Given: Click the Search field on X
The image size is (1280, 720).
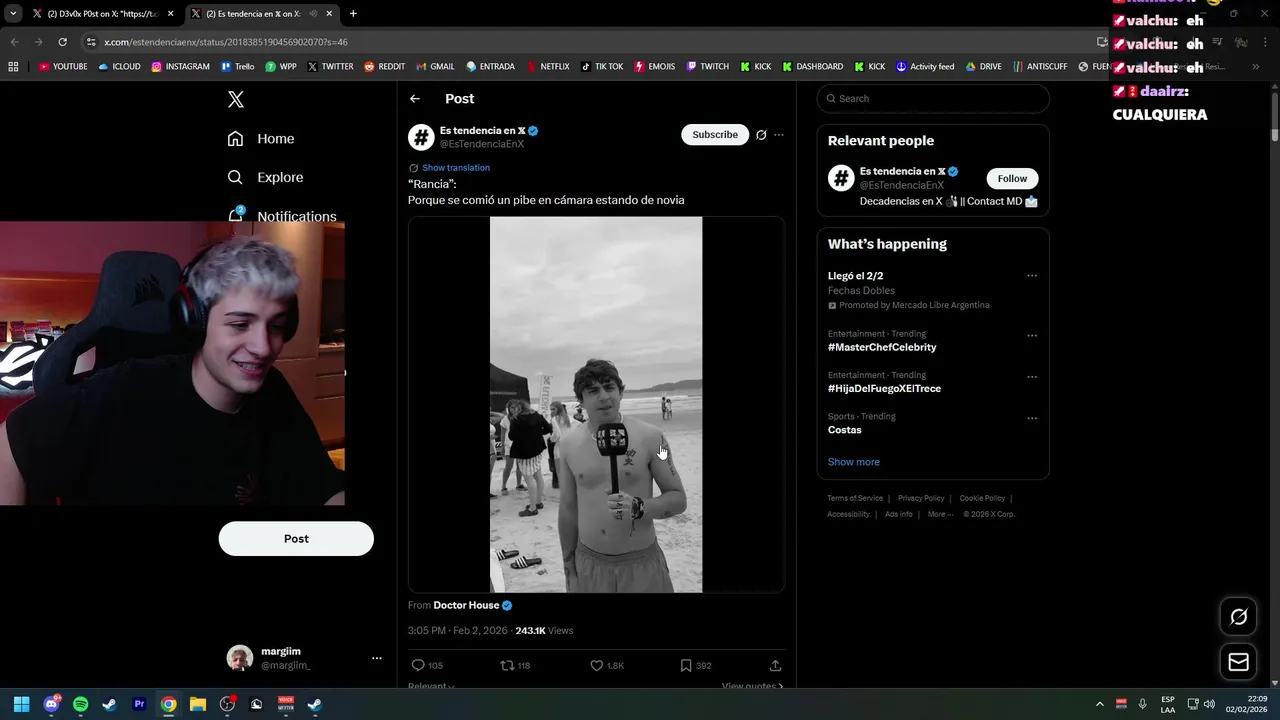Looking at the screenshot, I should (x=933, y=99).
